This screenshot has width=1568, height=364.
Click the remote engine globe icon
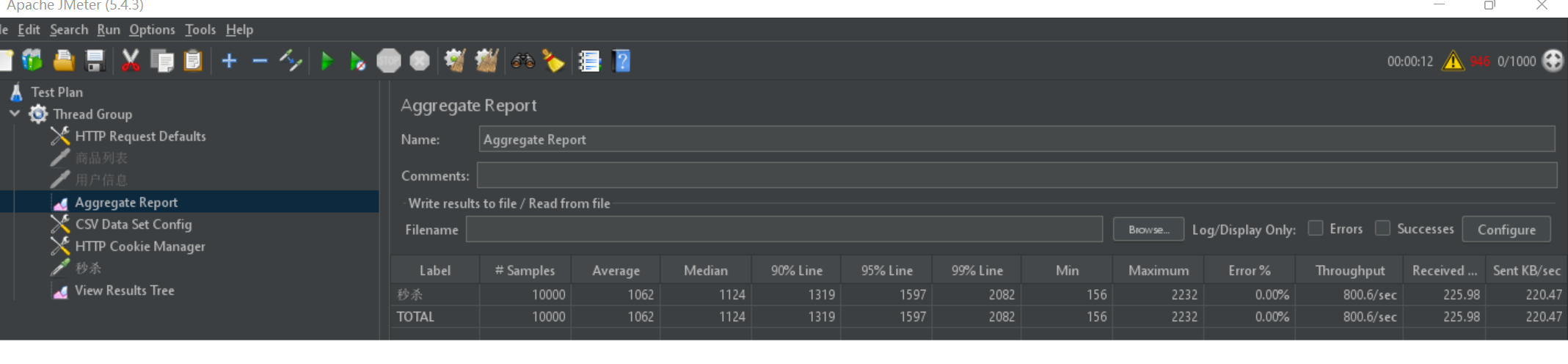pos(1553,61)
